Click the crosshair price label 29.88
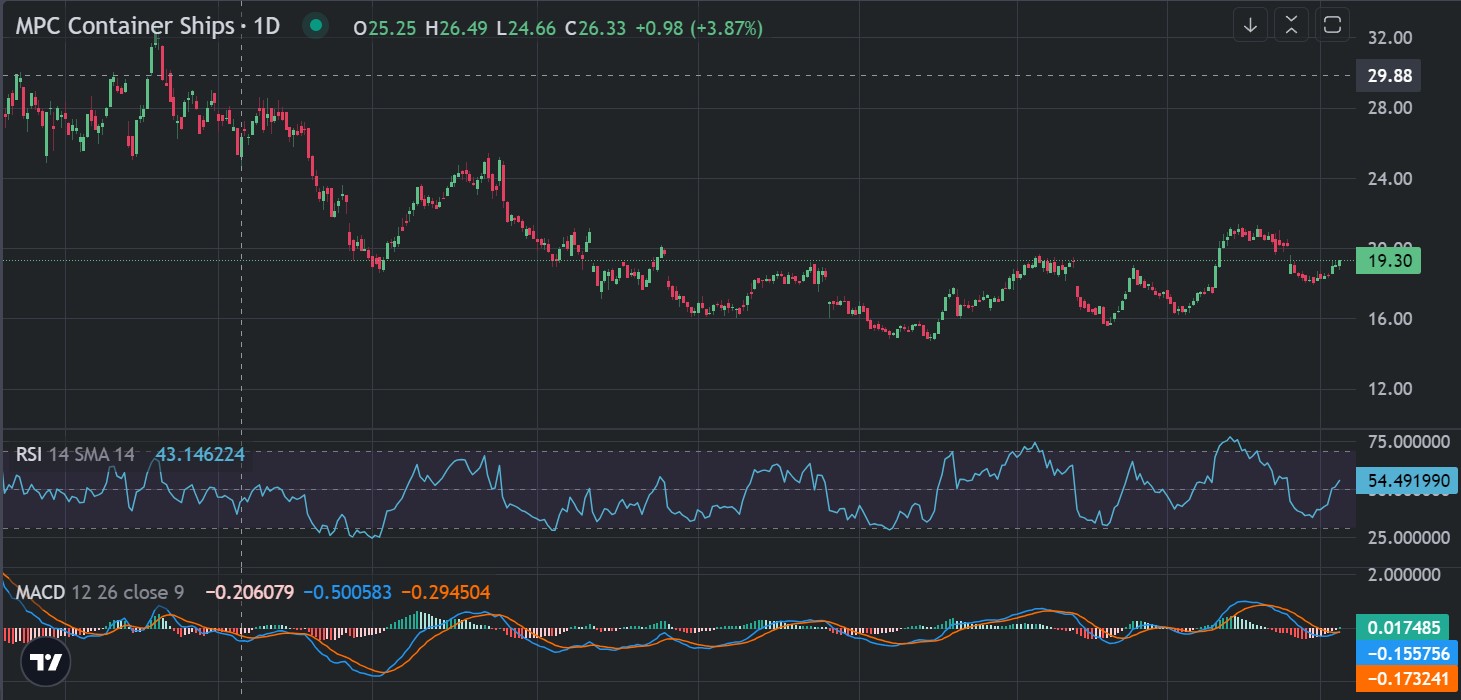This screenshot has width=1461, height=700. tap(1388, 76)
